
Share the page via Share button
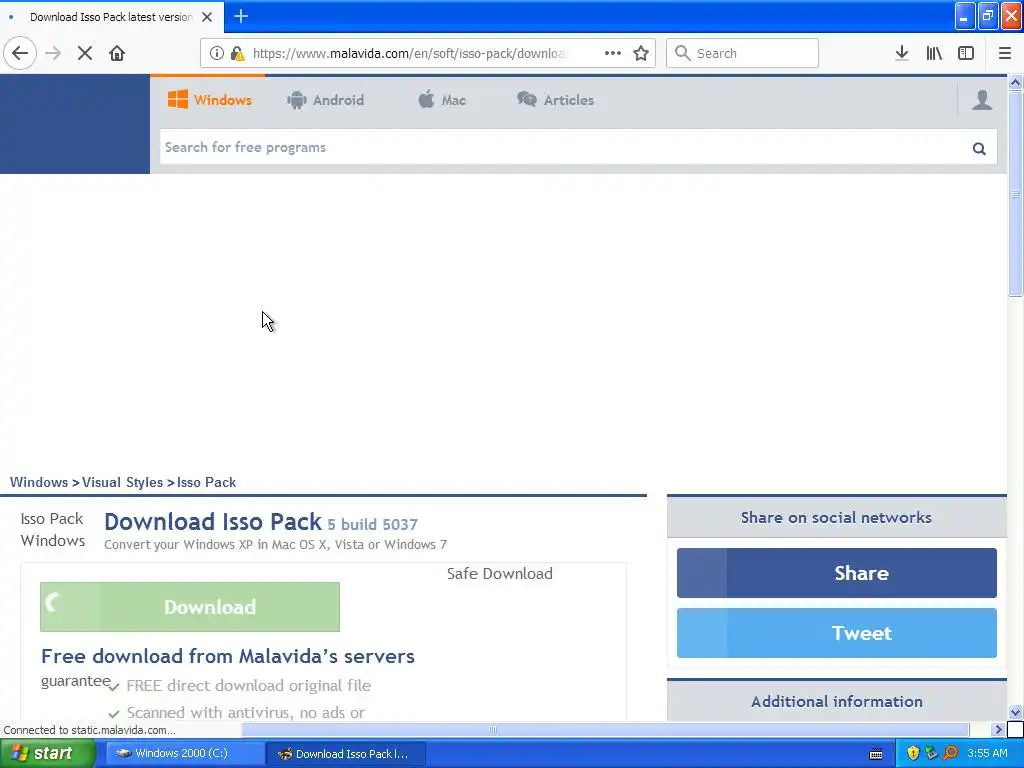[x=837, y=573]
